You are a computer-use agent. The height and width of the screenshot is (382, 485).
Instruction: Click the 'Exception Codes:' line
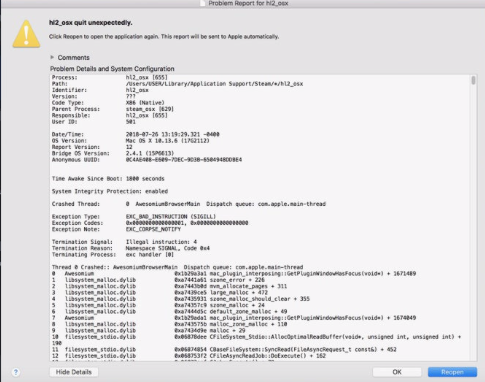150,223
